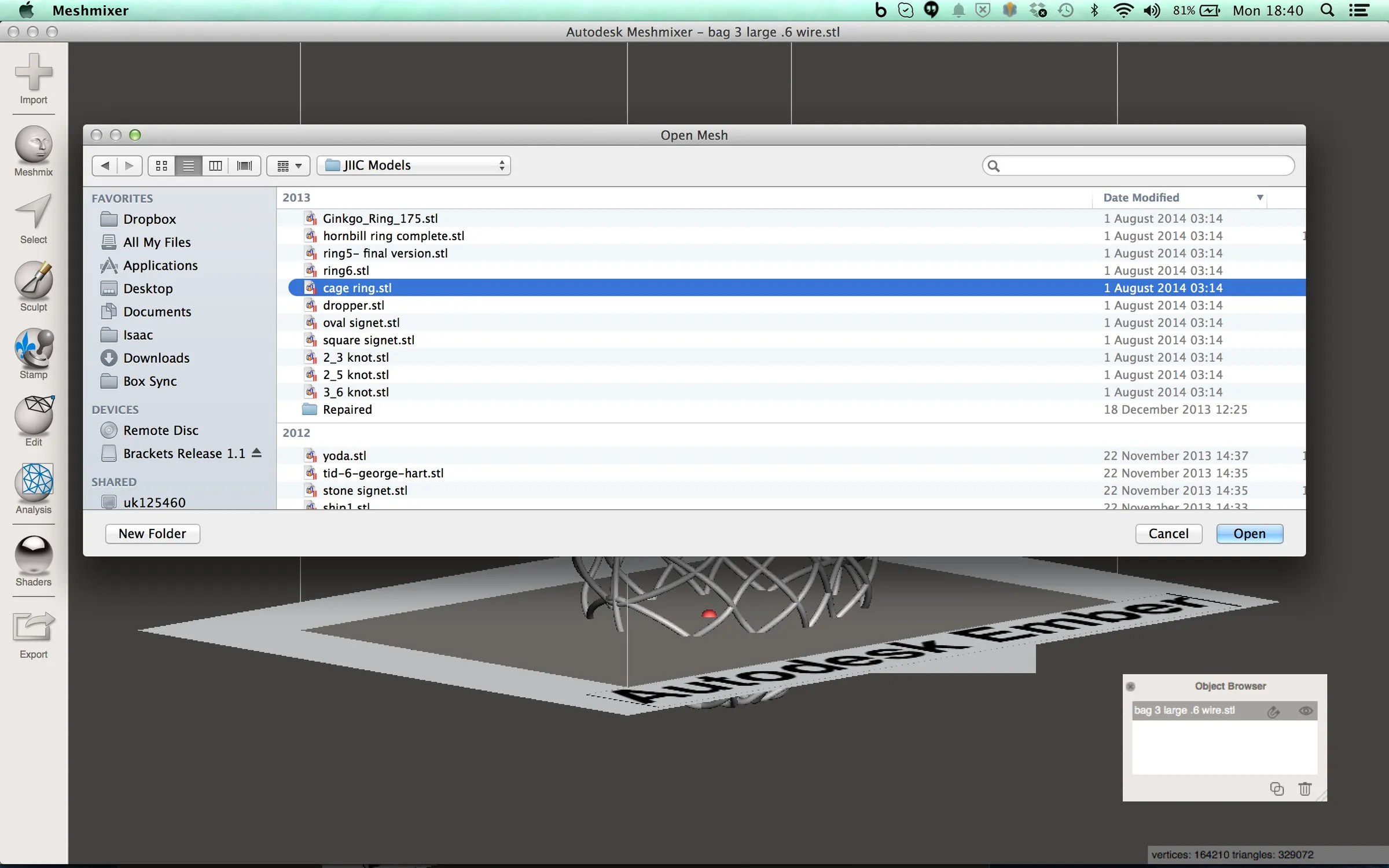1389x868 pixels.
Task: Click the edit icon on bag 3 object row
Action: click(1273, 711)
